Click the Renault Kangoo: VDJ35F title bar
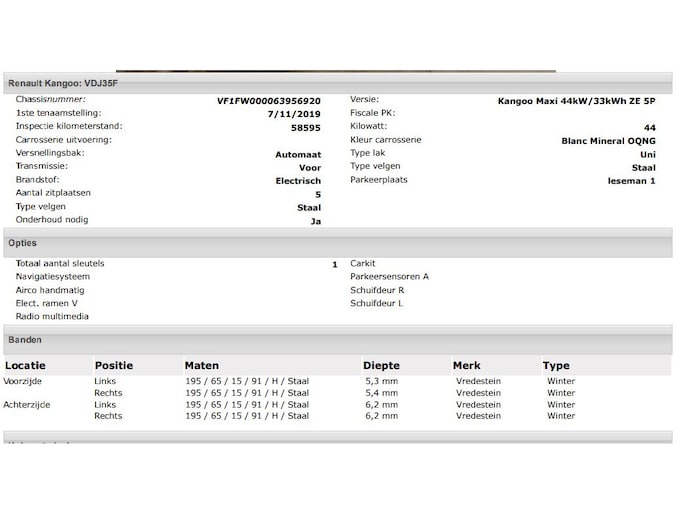685x513 pixels. click(x=62, y=83)
